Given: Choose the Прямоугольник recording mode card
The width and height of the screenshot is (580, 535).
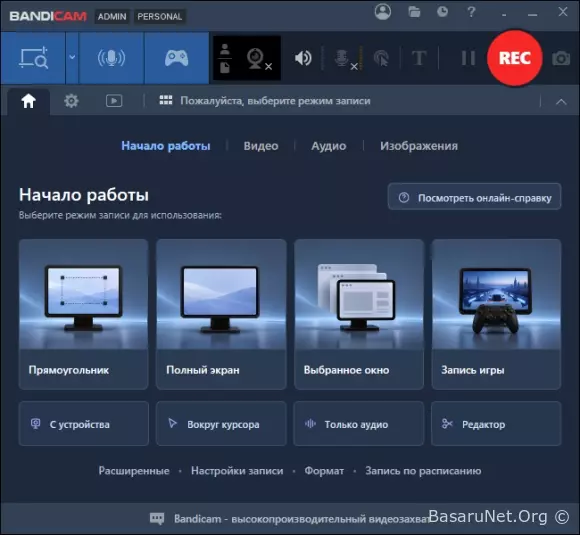Looking at the screenshot, I should 84,314.
